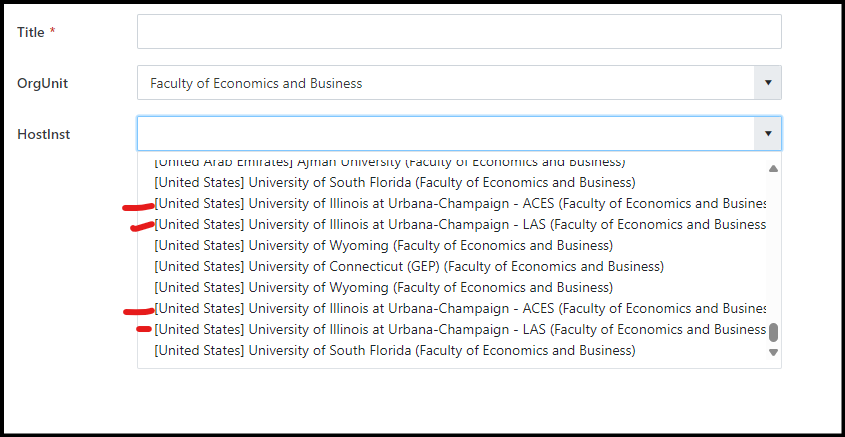Choose the bottom University of South Florida entry
845x437 pixels.
point(395,351)
